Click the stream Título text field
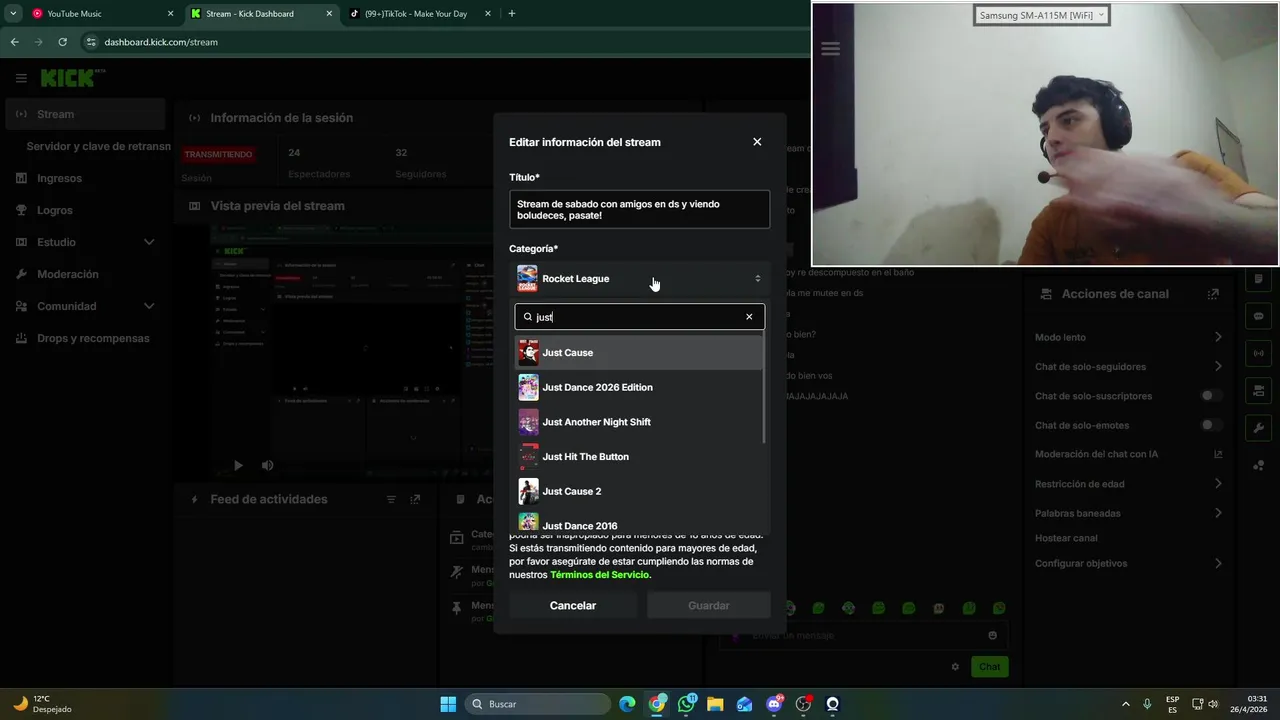Screen dimensions: 1280x720 (640, 210)
